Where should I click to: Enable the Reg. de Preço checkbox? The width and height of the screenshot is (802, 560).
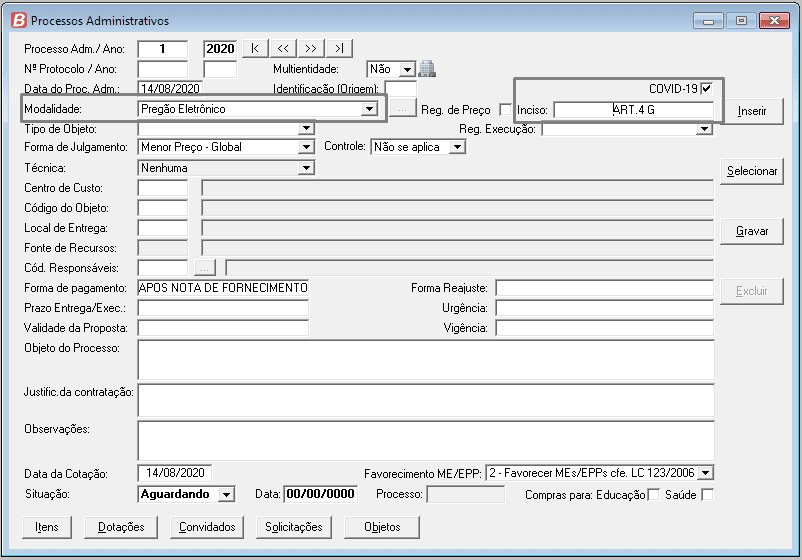tap(505, 109)
